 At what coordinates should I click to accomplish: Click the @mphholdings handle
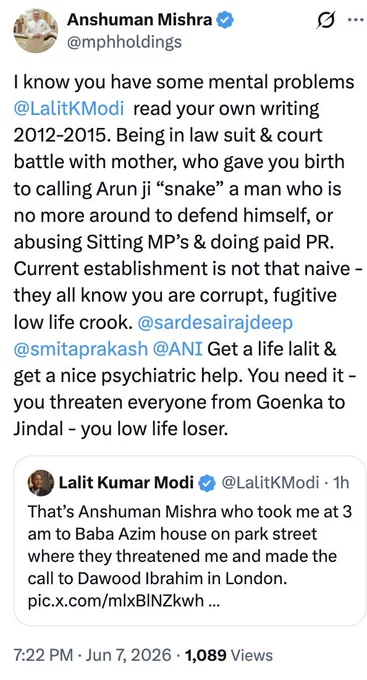click(x=124, y=42)
